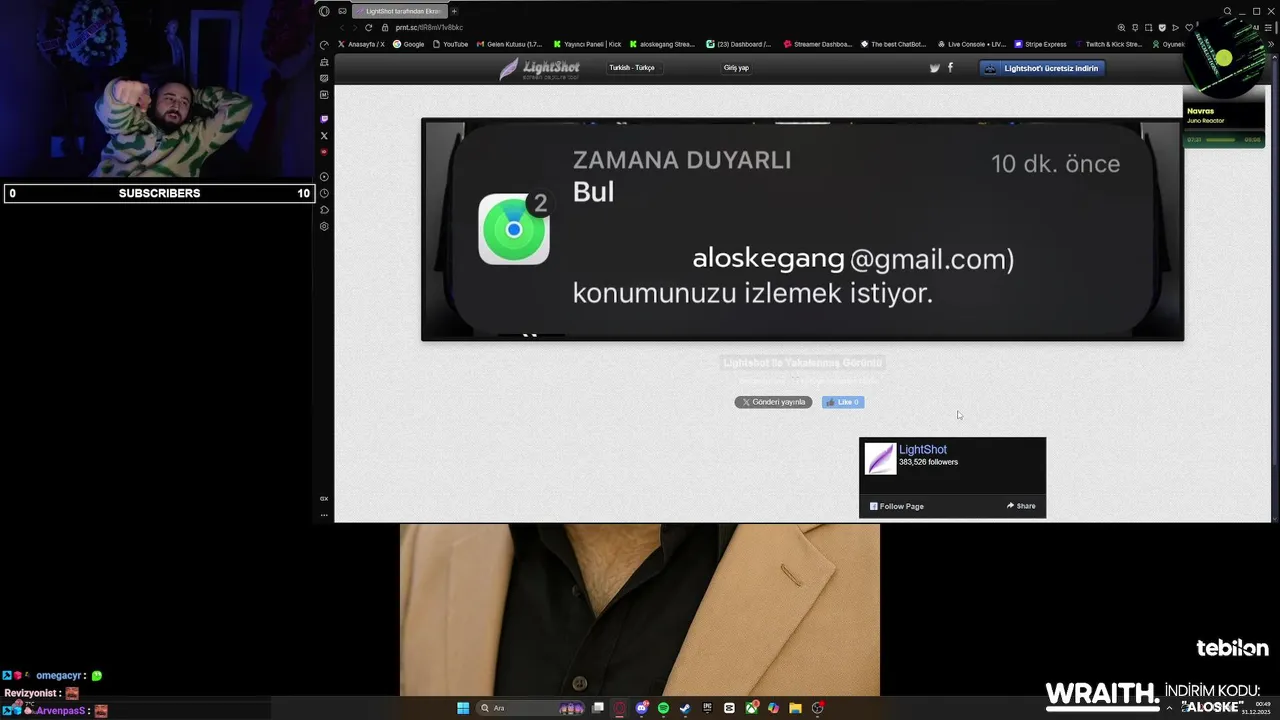This screenshot has height=720, width=1280.
Task: Click the taskbar Ara search box
Action: coord(531,708)
